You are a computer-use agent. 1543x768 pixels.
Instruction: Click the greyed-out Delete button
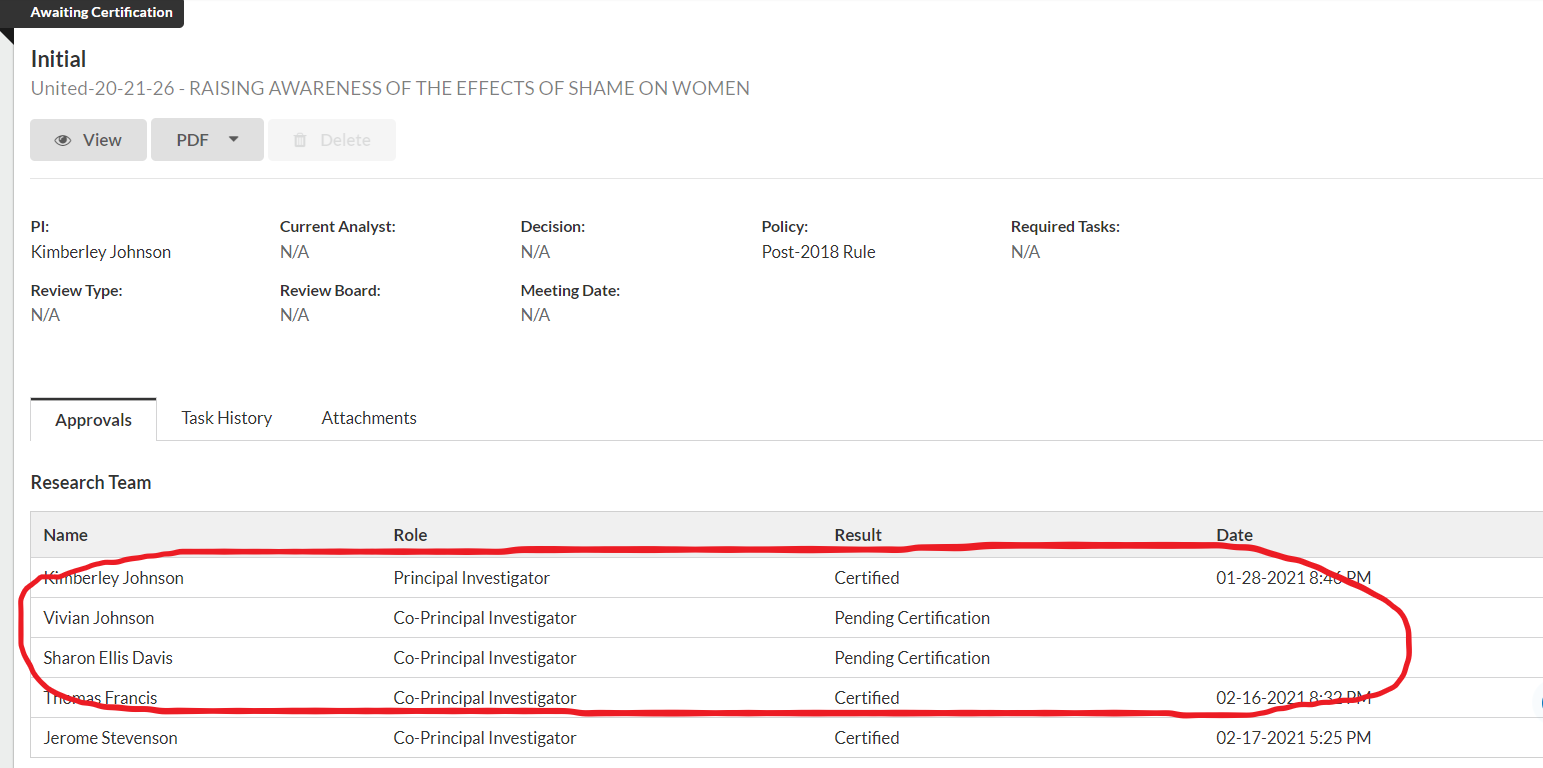[332, 140]
